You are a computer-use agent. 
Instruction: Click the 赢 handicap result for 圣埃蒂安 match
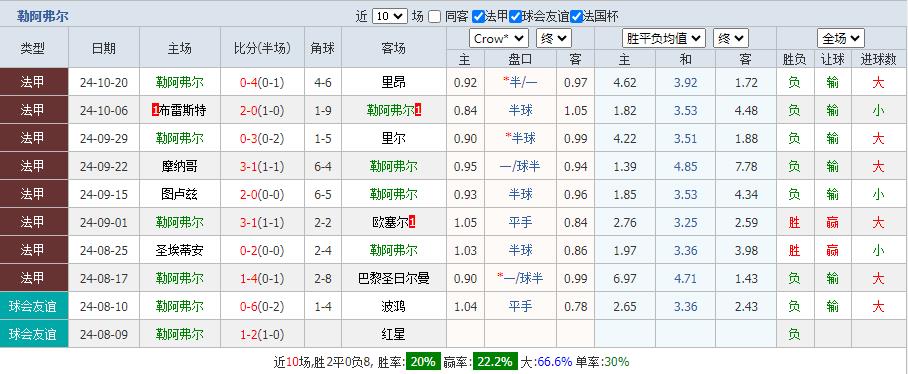click(832, 250)
